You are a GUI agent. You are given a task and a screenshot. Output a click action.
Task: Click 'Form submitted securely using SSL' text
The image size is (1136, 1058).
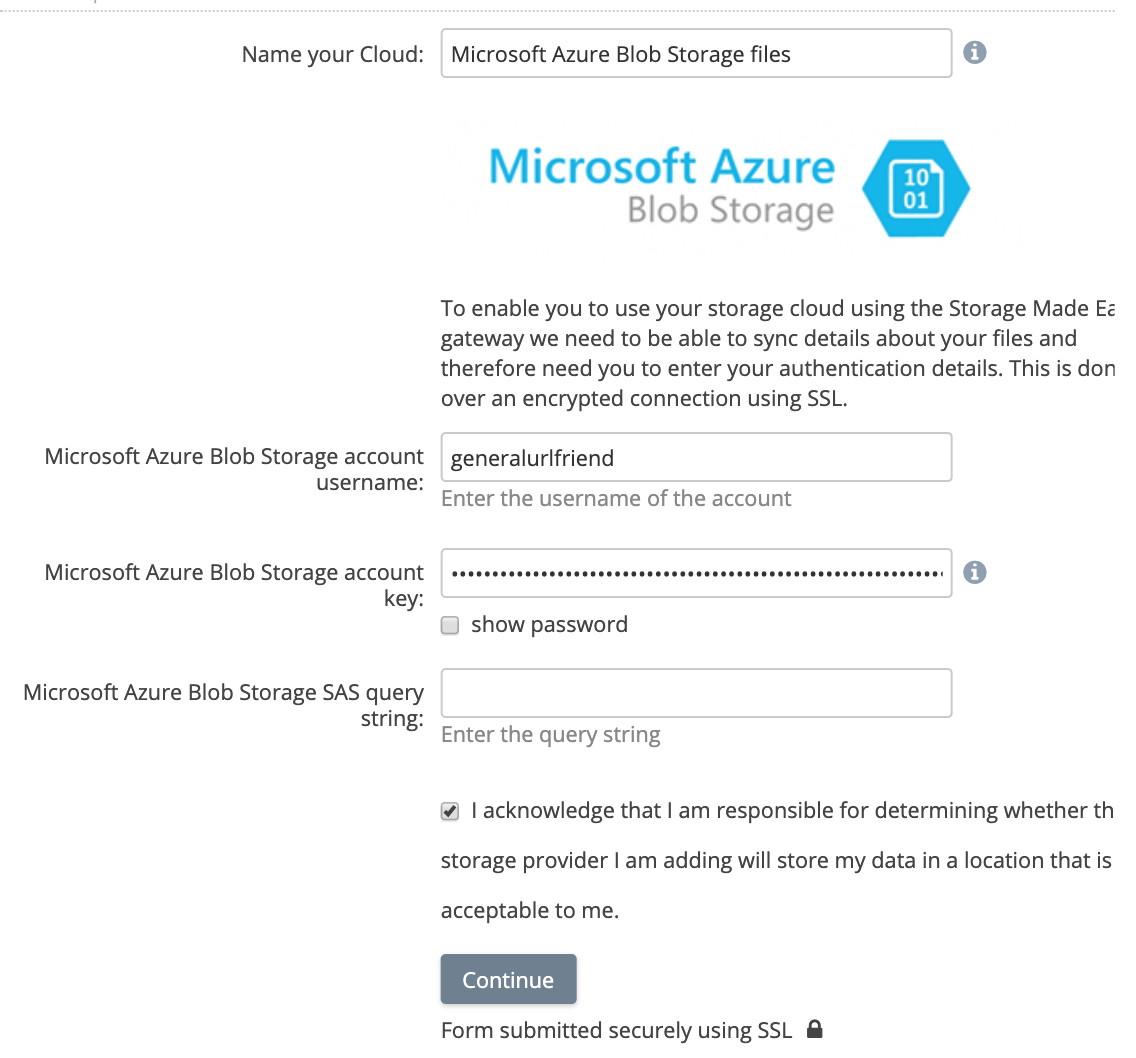(x=616, y=1031)
